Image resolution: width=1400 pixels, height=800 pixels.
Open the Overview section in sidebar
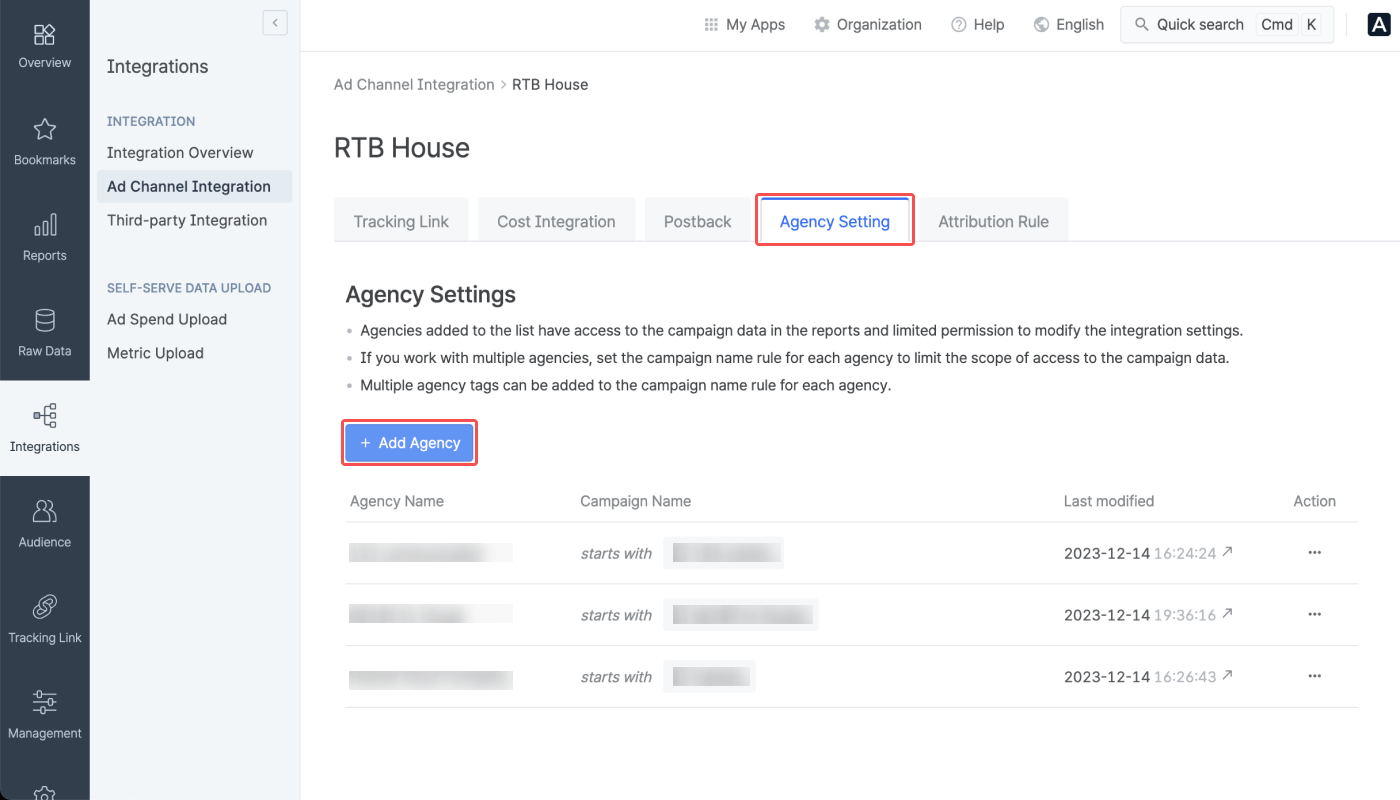point(44,47)
